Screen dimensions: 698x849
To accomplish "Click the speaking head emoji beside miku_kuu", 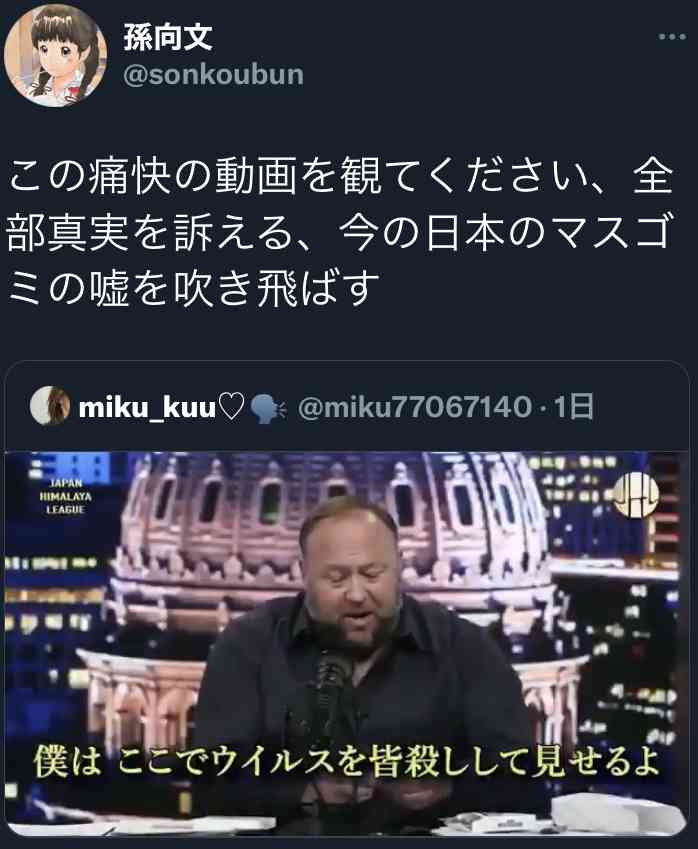I will pyautogui.click(x=268, y=408).
